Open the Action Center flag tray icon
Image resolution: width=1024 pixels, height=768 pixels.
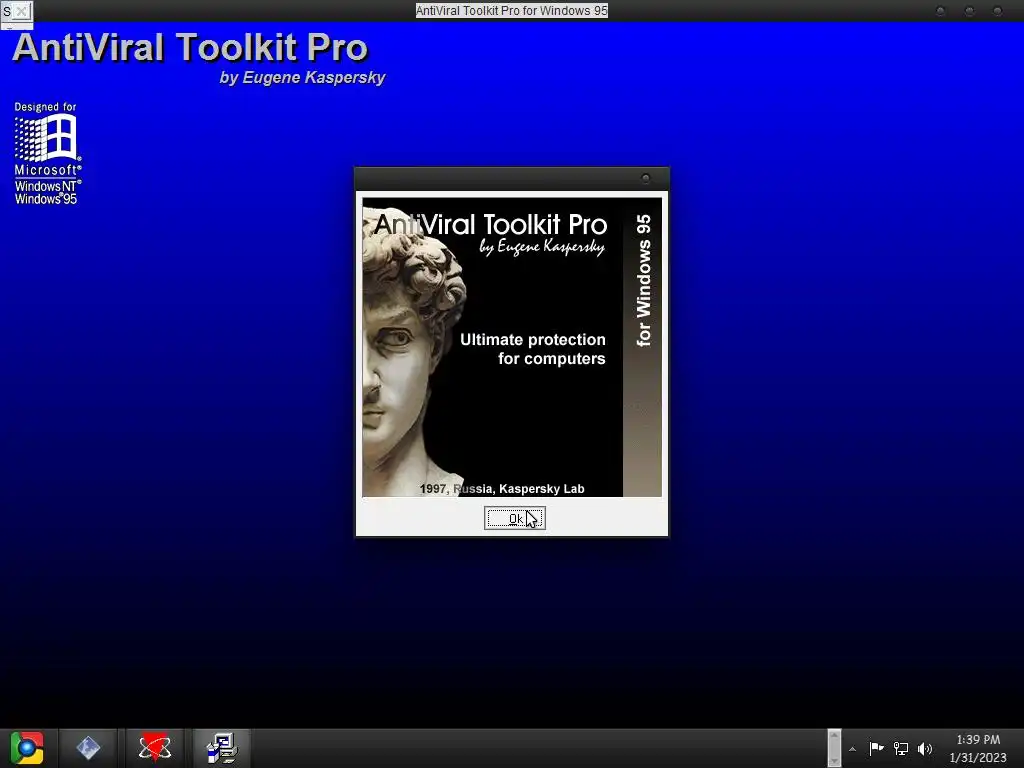pos(876,748)
